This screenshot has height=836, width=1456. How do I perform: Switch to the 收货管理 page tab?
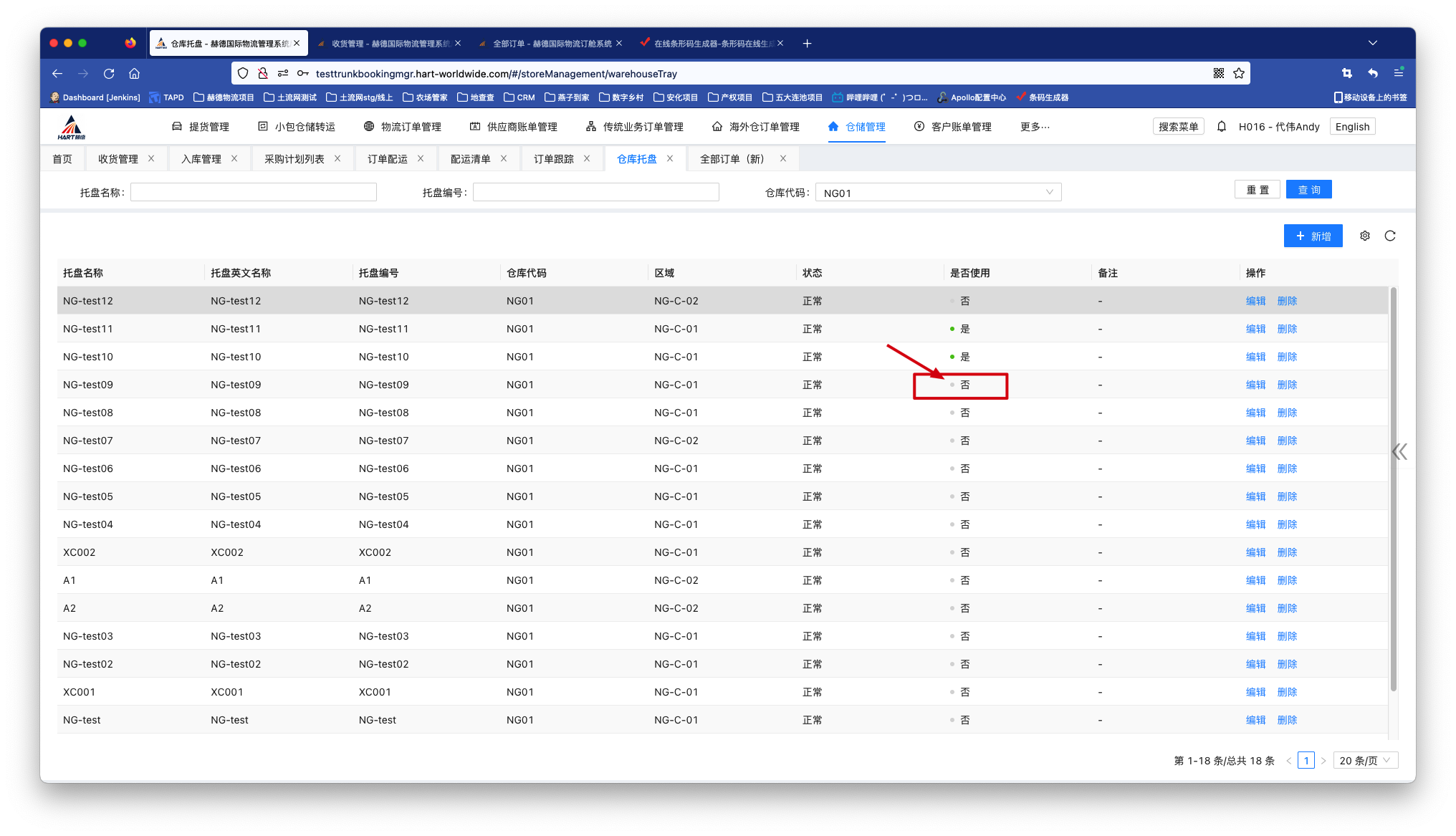point(118,159)
